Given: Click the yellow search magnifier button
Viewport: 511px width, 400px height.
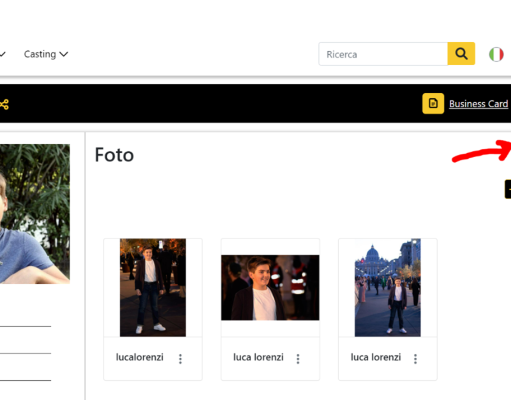Looking at the screenshot, I should click(x=461, y=54).
